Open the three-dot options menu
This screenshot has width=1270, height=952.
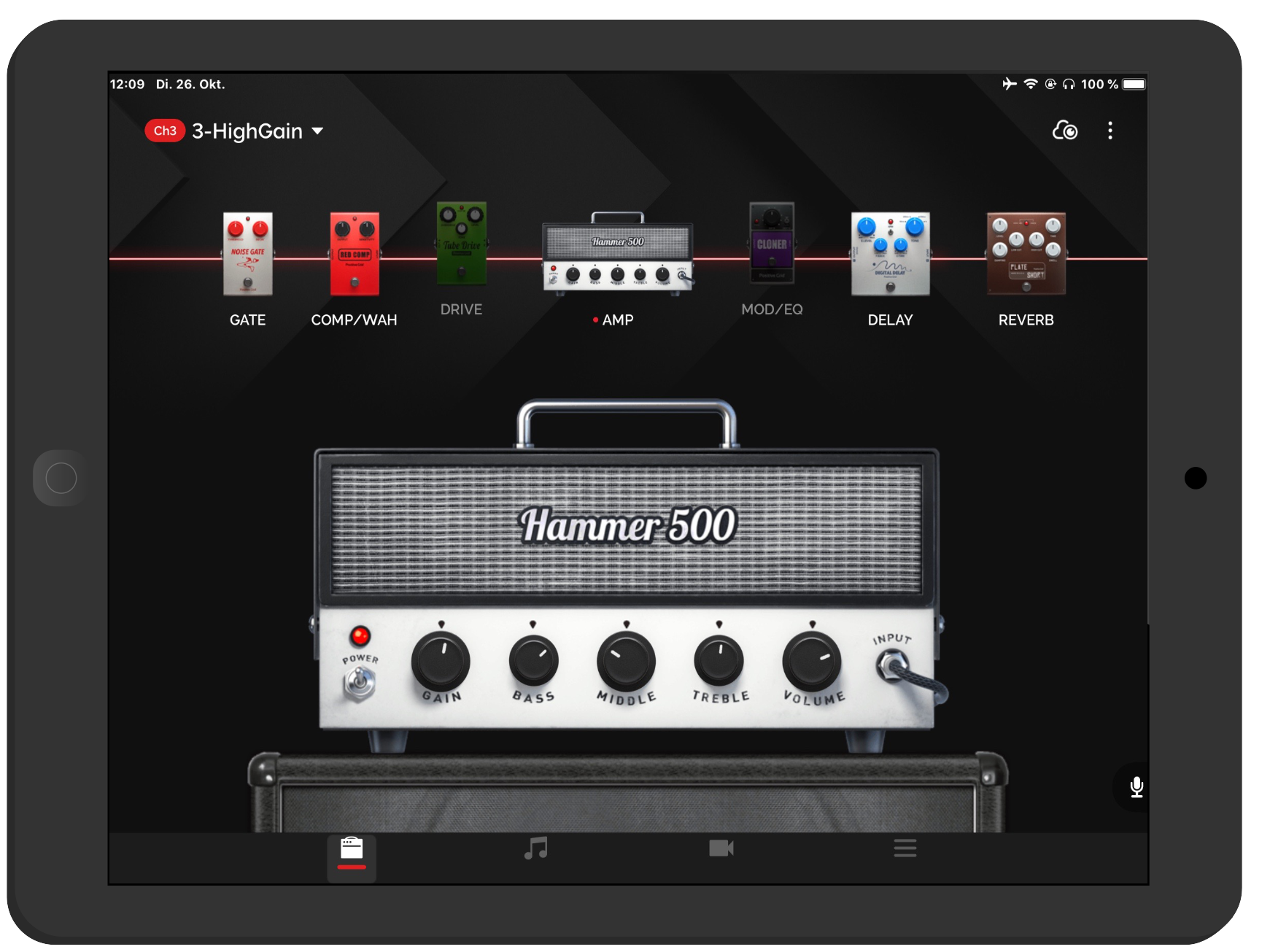(1110, 131)
